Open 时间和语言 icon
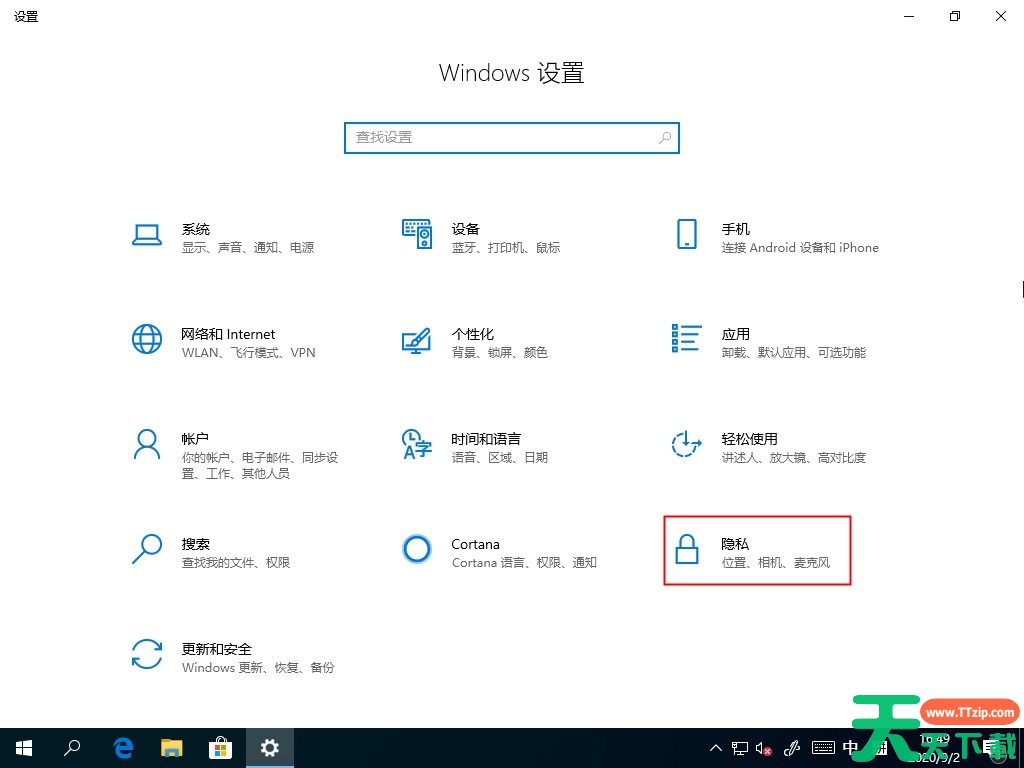 416,444
